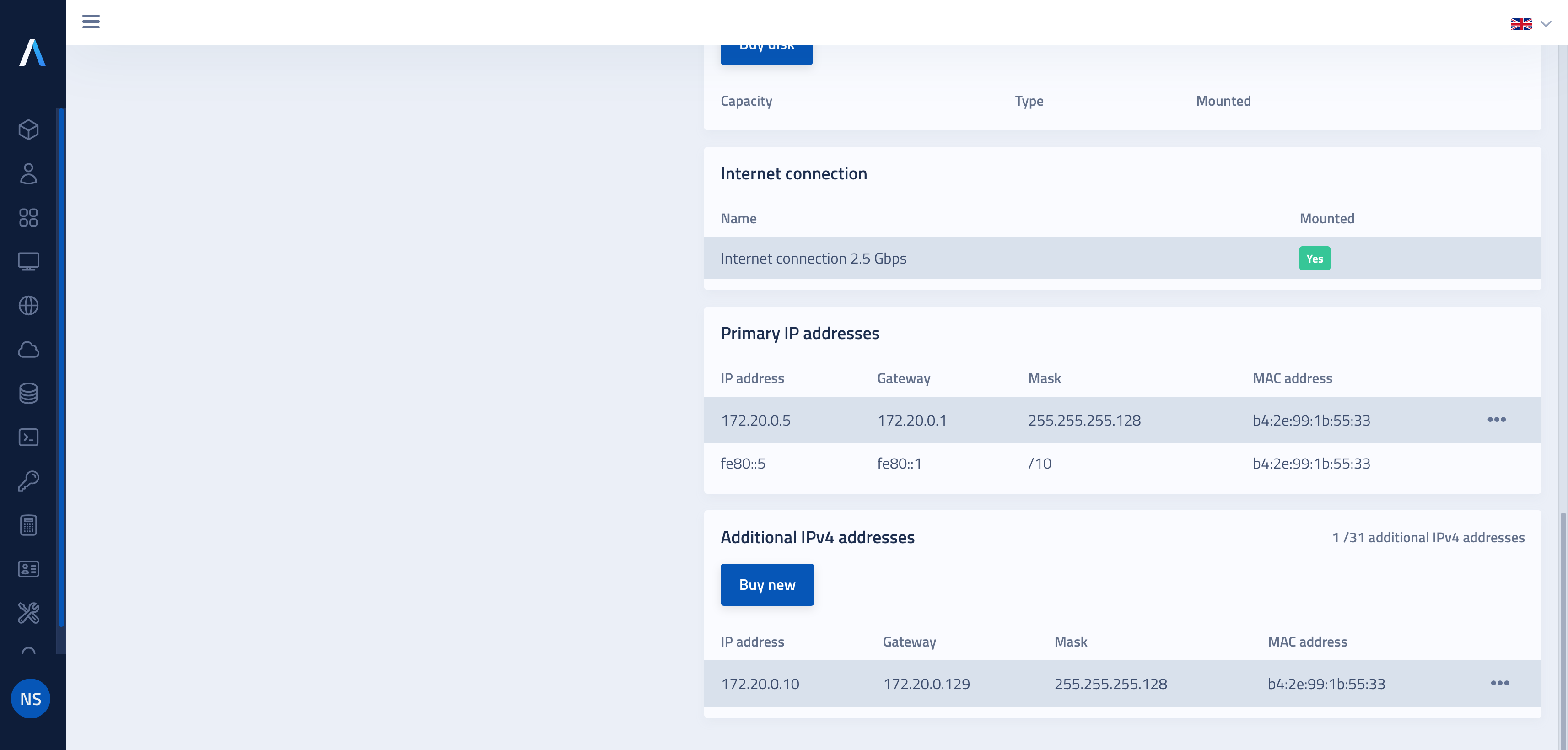The height and width of the screenshot is (750, 1568).
Task: Select the database stack sidebar icon
Action: [x=29, y=393]
